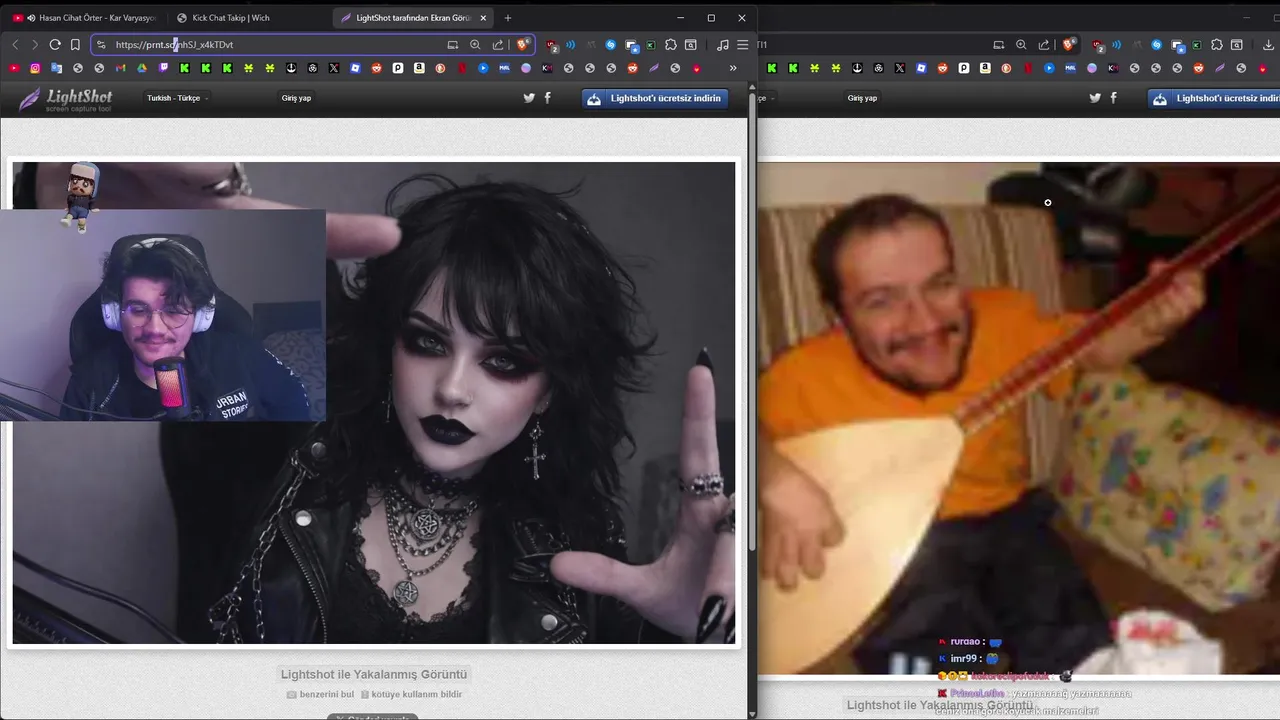Open the DuckDuckGo bookmark in right window
1280x720 pixels.
coord(1006,68)
